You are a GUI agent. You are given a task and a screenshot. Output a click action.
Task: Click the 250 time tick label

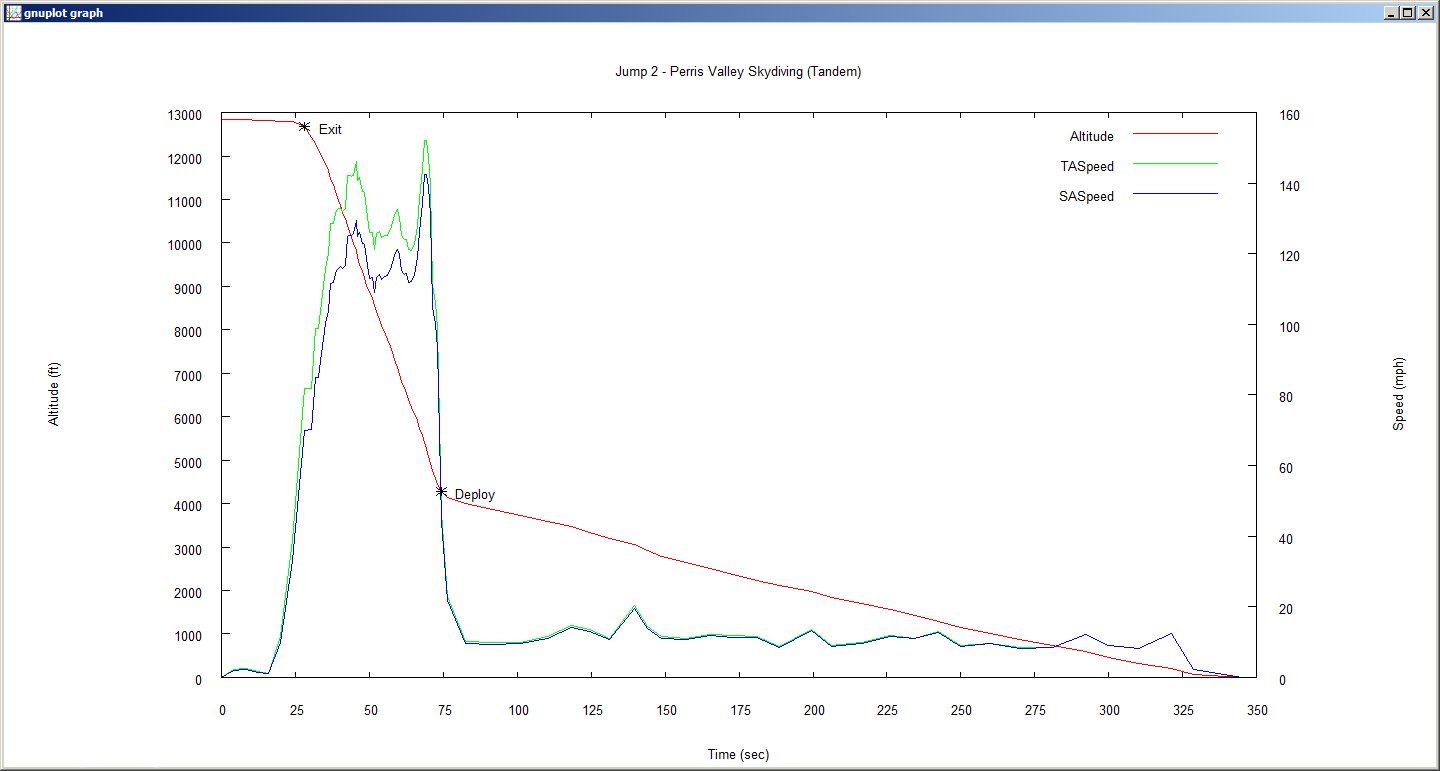click(961, 710)
